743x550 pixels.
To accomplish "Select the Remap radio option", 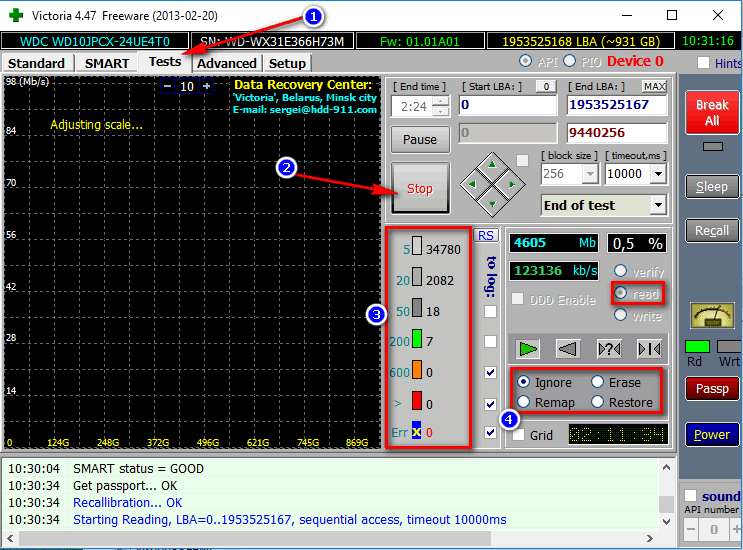I will click(524, 402).
